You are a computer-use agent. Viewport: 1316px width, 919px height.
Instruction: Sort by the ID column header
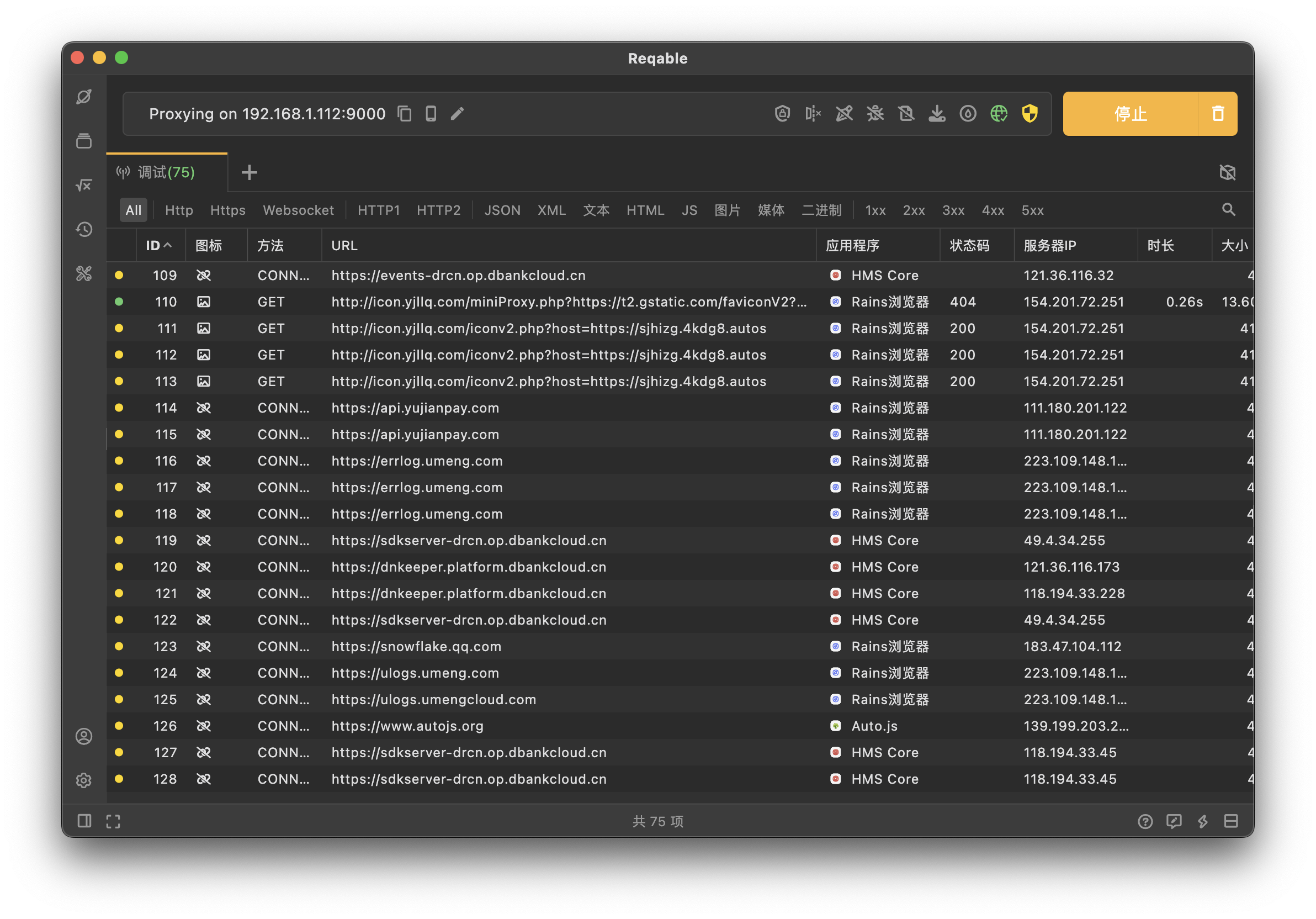pyautogui.click(x=160, y=245)
